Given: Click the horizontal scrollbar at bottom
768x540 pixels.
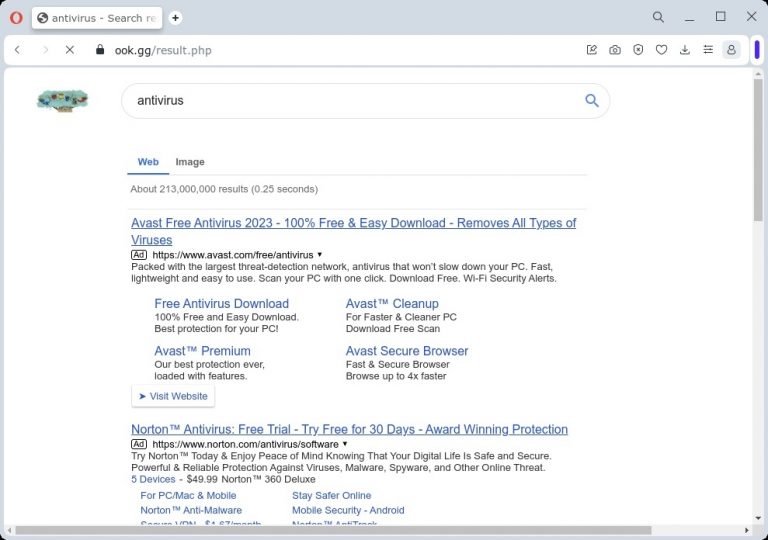Looking at the screenshot, I should 330,530.
